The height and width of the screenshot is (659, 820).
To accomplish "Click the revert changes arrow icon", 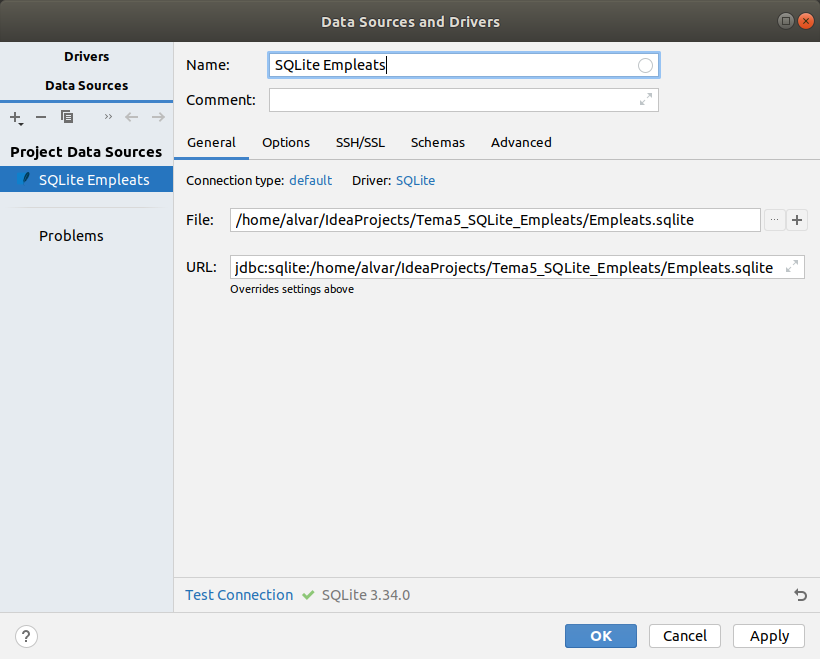I will pos(800,595).
